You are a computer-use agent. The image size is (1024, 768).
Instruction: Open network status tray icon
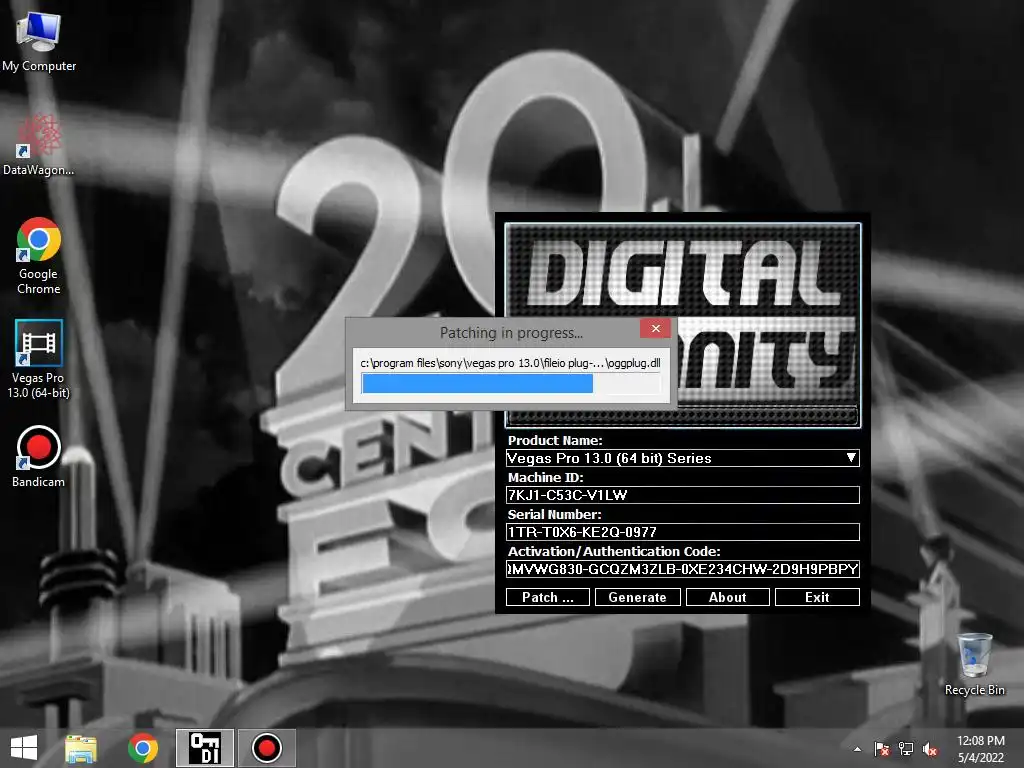click(906, 749)
